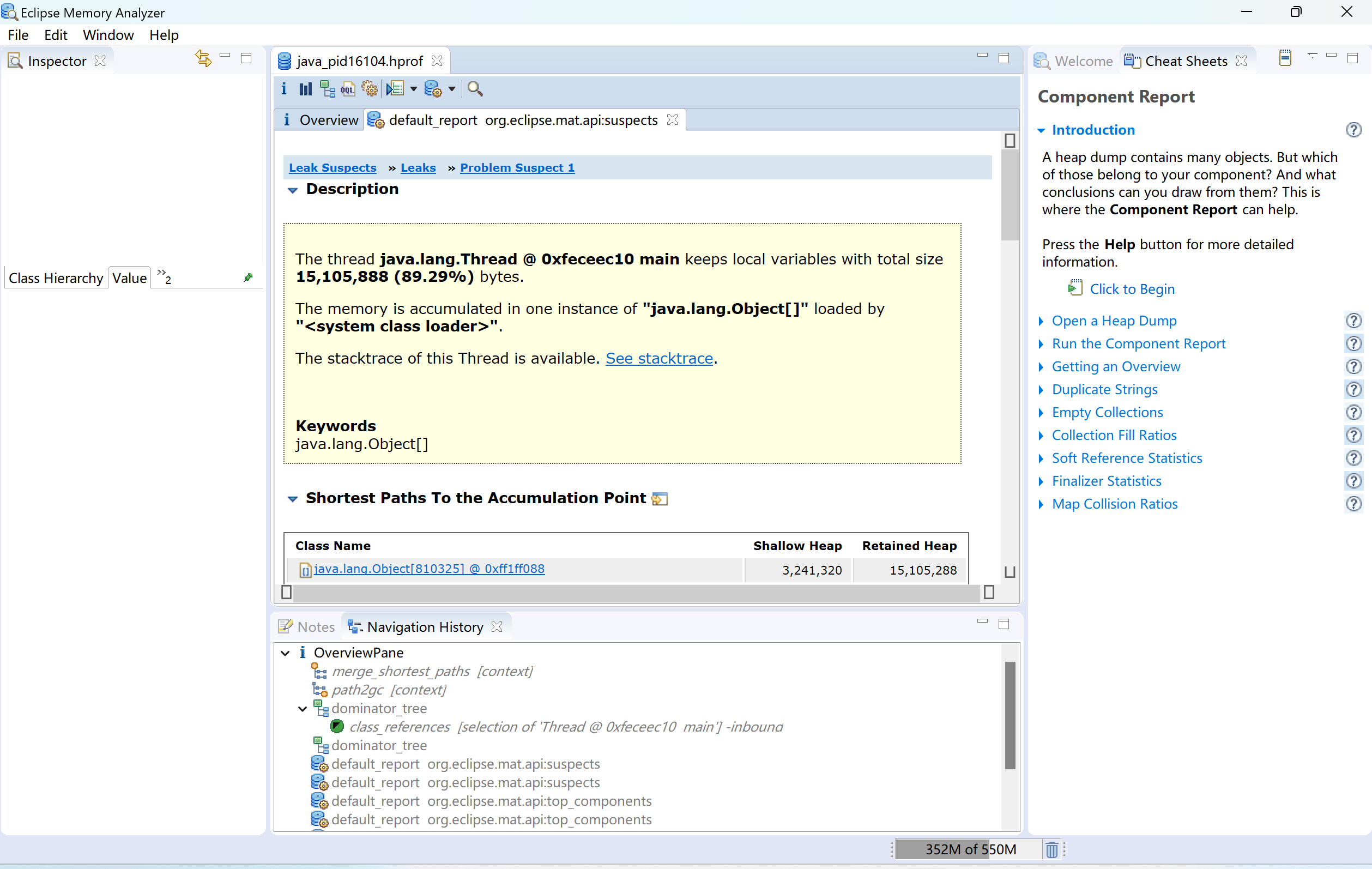Screen dimensions: 1372x869
Task: Select path2gc [context] history entry
Action: click(x=389, y=690)
